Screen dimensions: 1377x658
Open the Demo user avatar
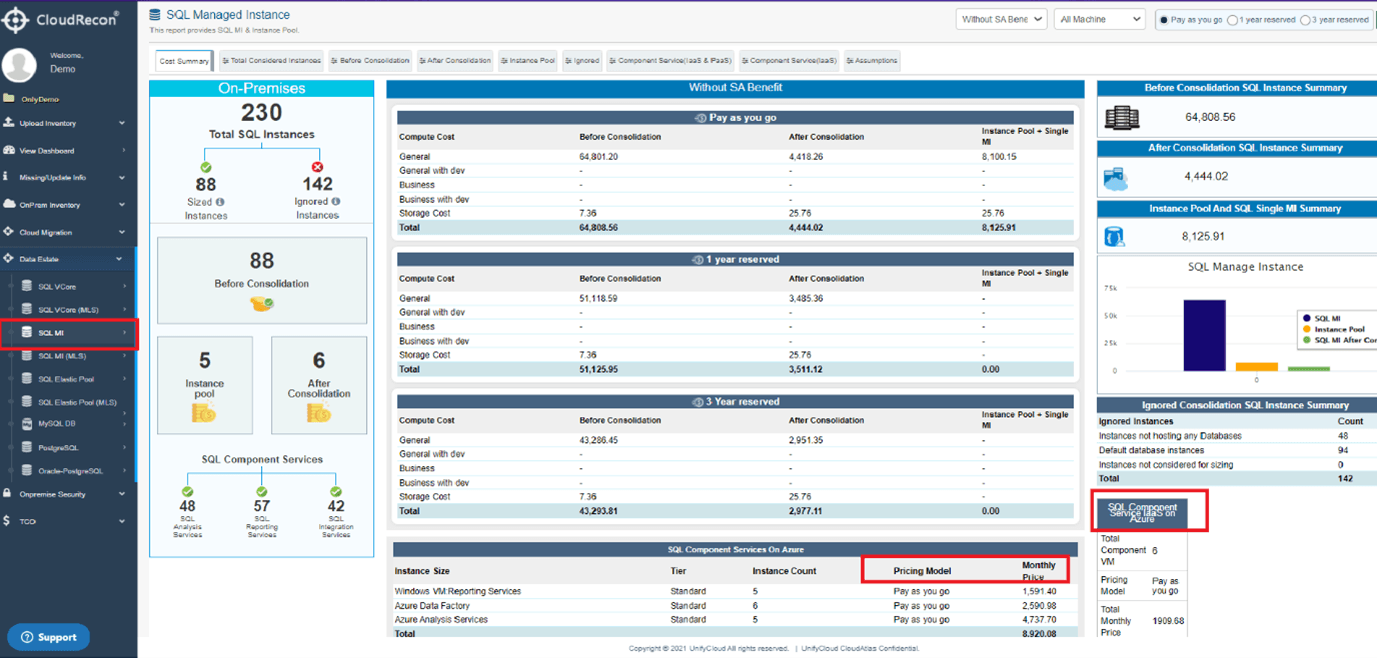click(19, 64)
